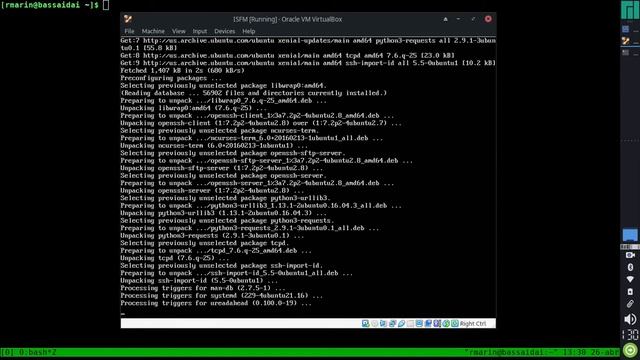Close the ISFM VirtualBox window
Image resolution: width=640 pixels, height=360 pixels.
488,19
